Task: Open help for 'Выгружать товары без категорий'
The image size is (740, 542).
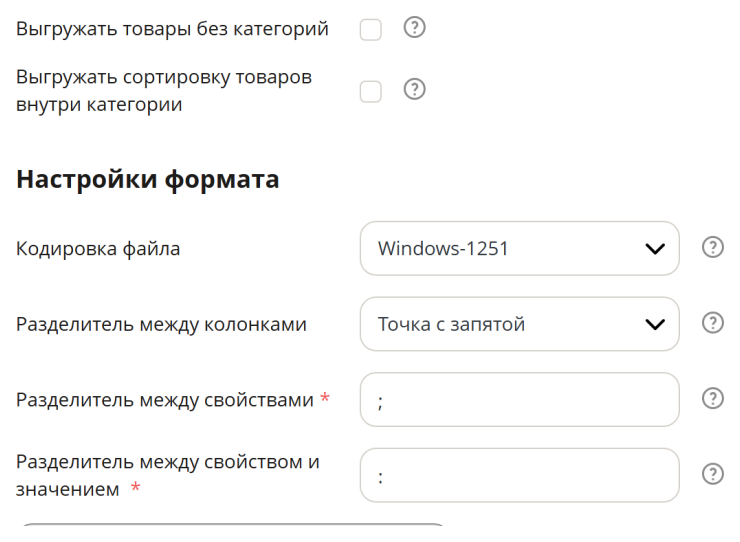Action: coord(414,27)
